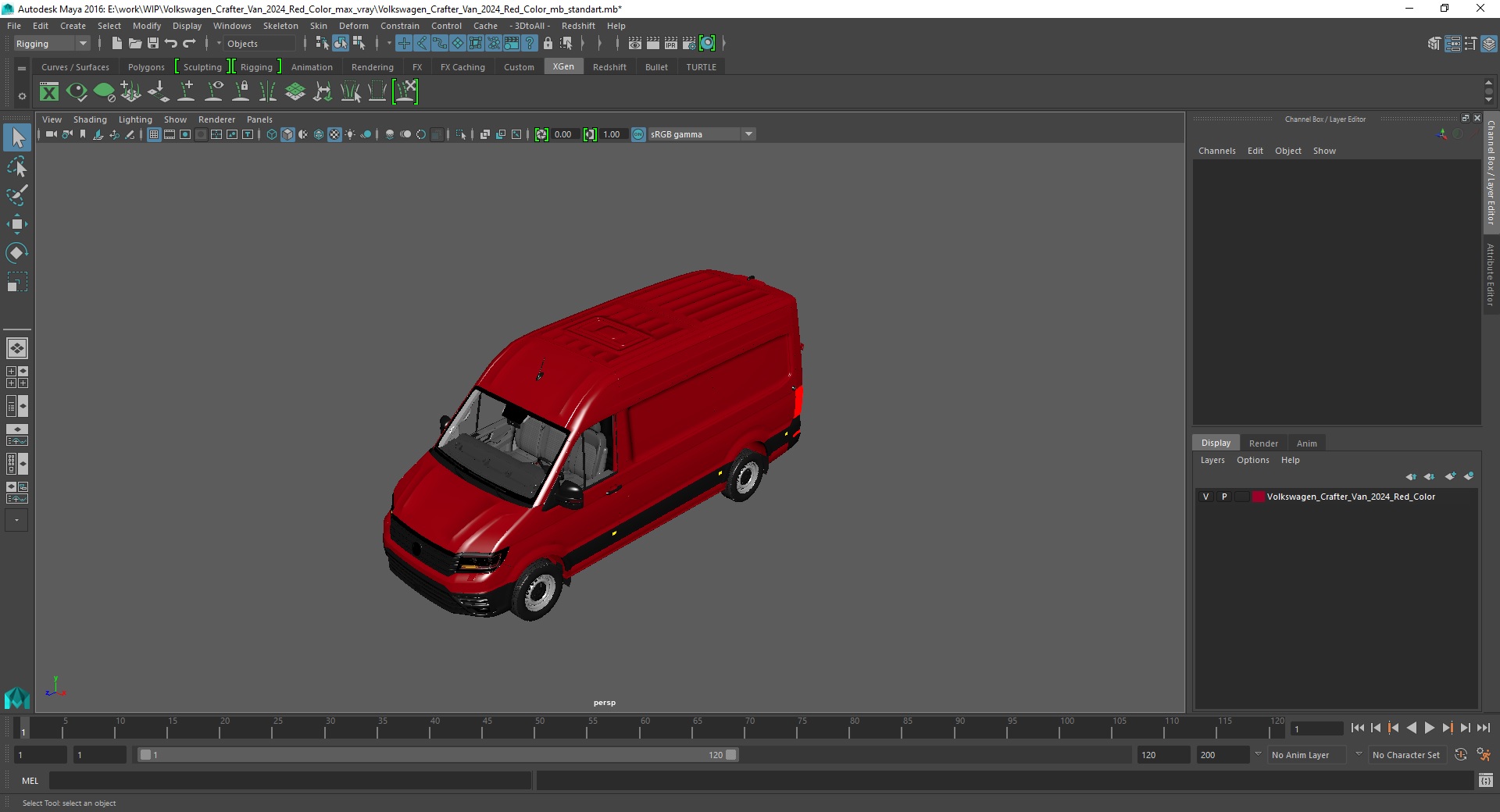This screenshot has height=812, width=1500.
Task: Go to the start of playback range
Action: pos(1357,728)
